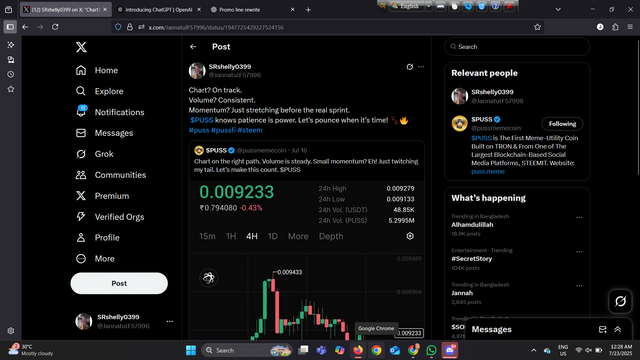
Task: Open account menu dots beside SRshelly0399
Action: pos(170,322)
